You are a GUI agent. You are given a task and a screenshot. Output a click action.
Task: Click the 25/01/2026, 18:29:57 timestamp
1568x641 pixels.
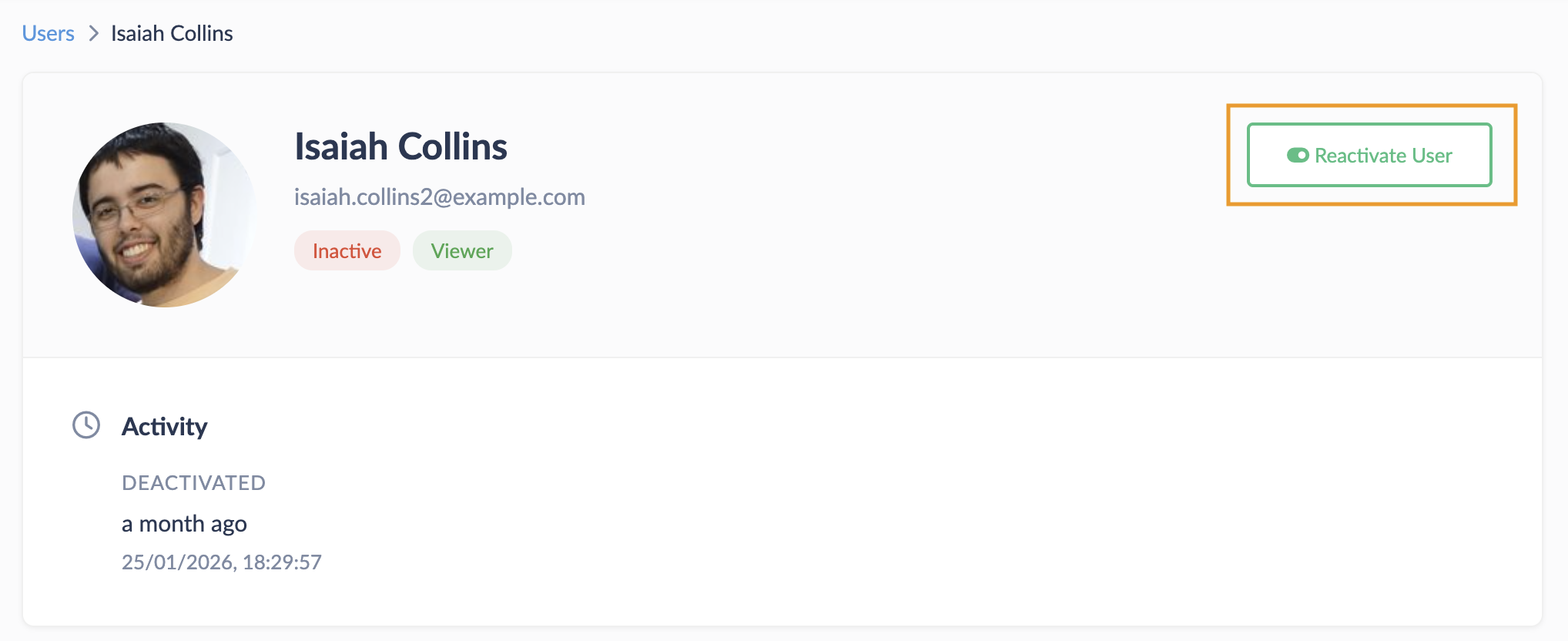pyautogui.click(x=221, y=562)
